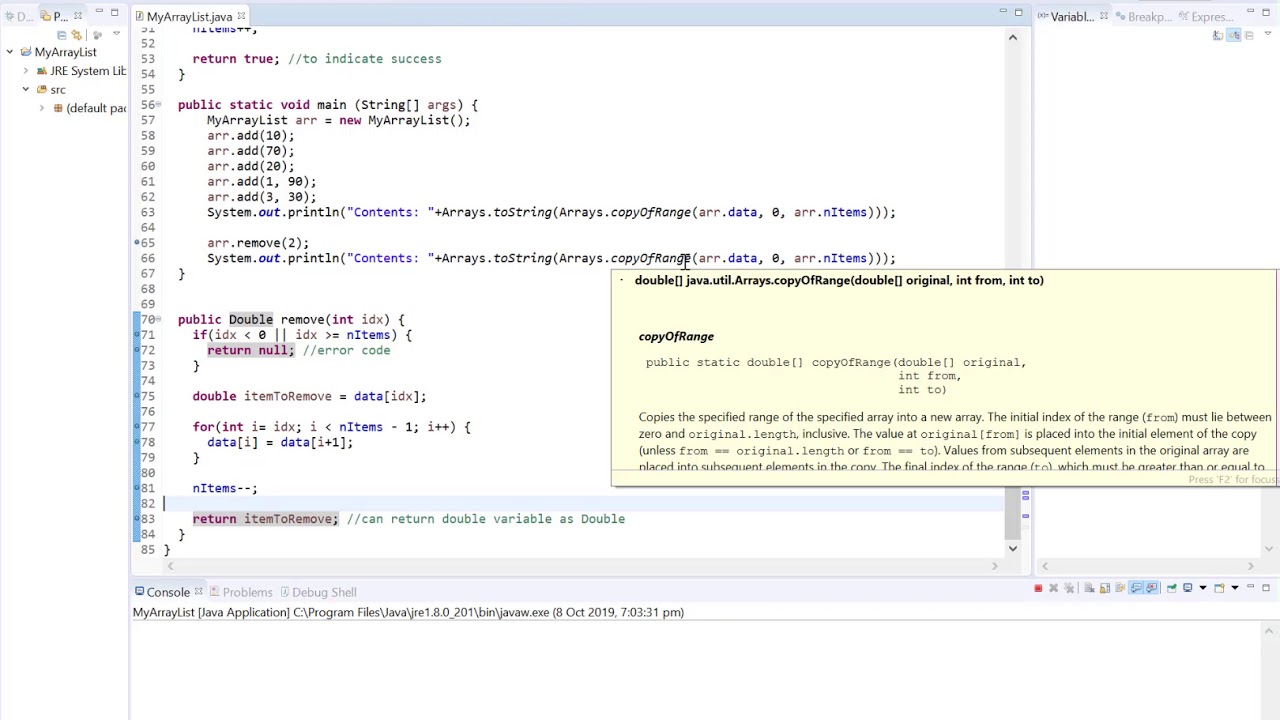Select (default package) tree item
1280x720 pixels.
[x=89, y=108]
